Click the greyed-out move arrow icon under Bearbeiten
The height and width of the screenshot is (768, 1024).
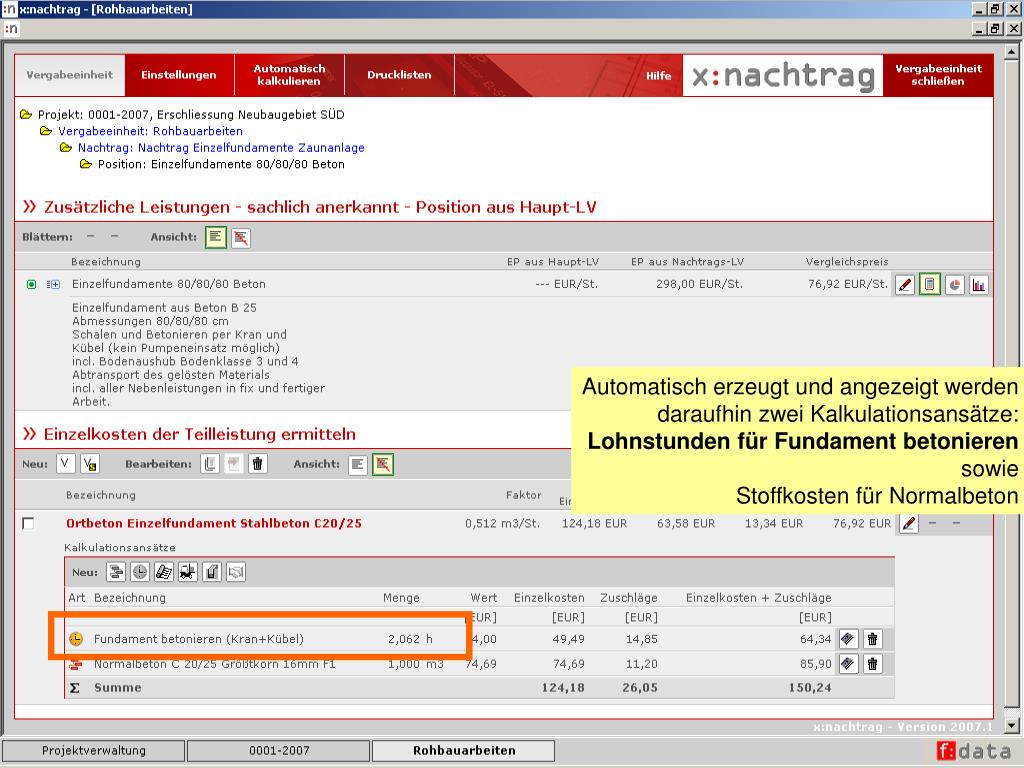(234, 464)
